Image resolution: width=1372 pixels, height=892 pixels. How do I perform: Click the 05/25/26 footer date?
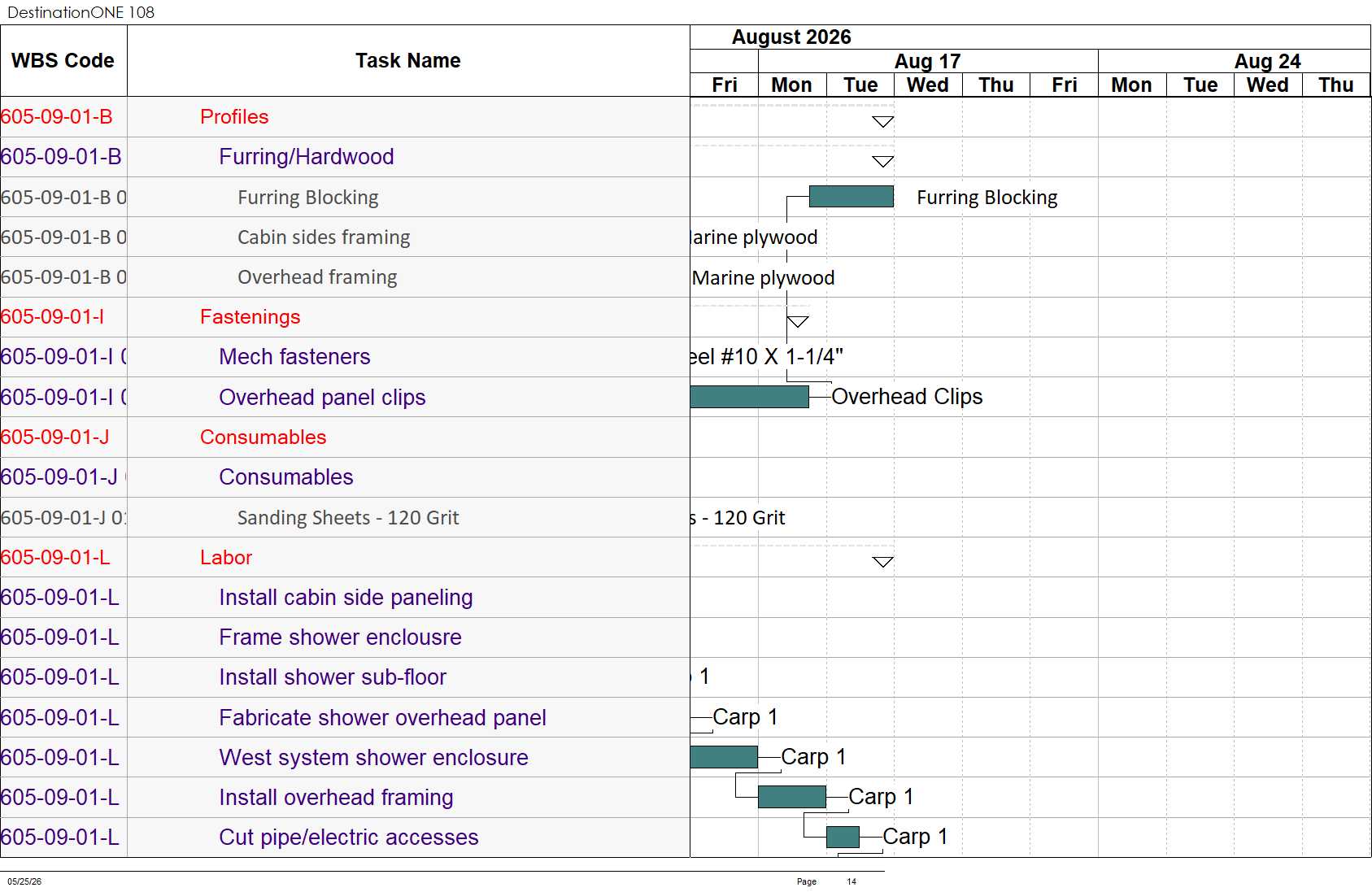point(24,881)
